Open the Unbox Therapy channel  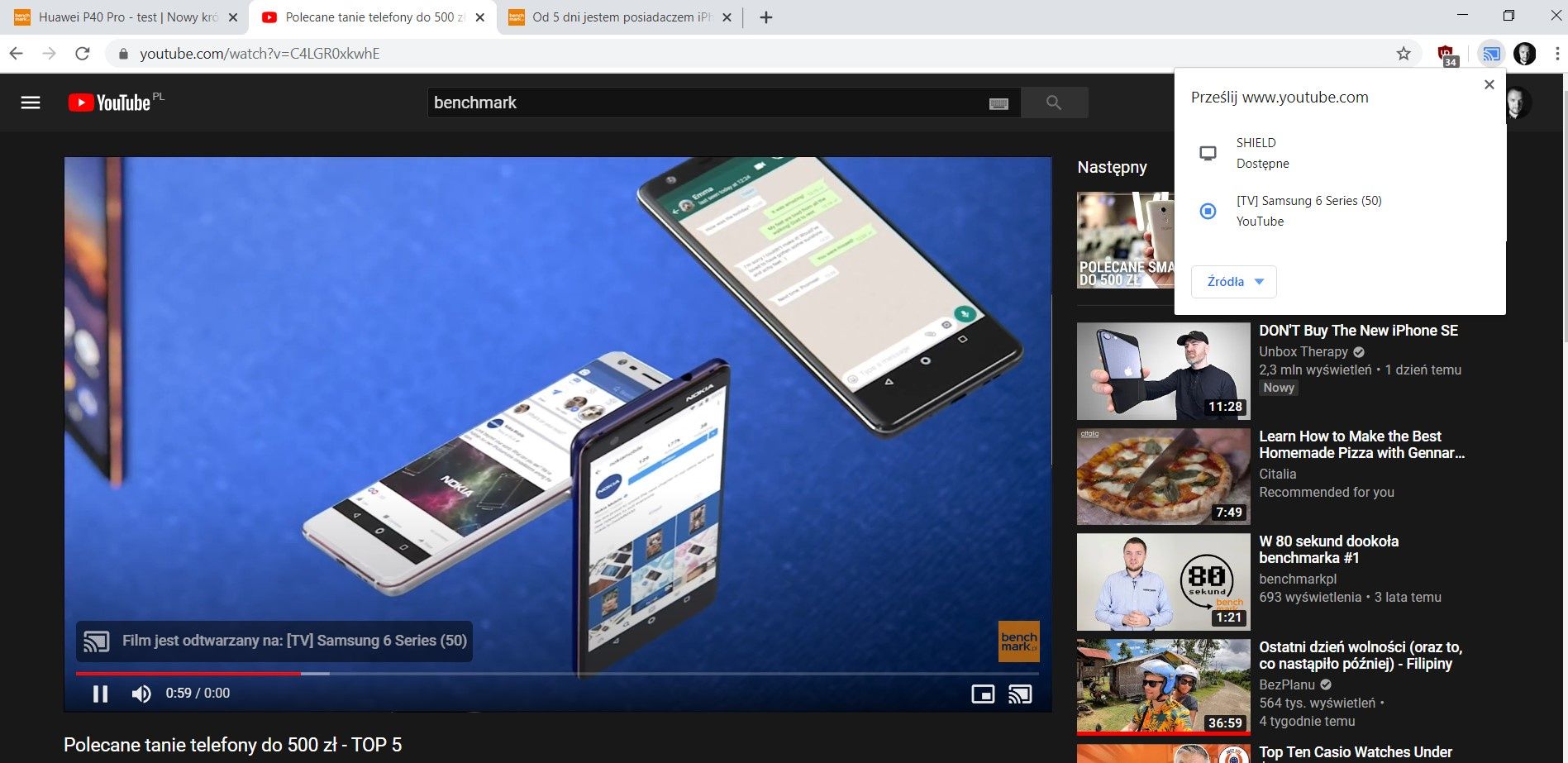[1303, 351]
